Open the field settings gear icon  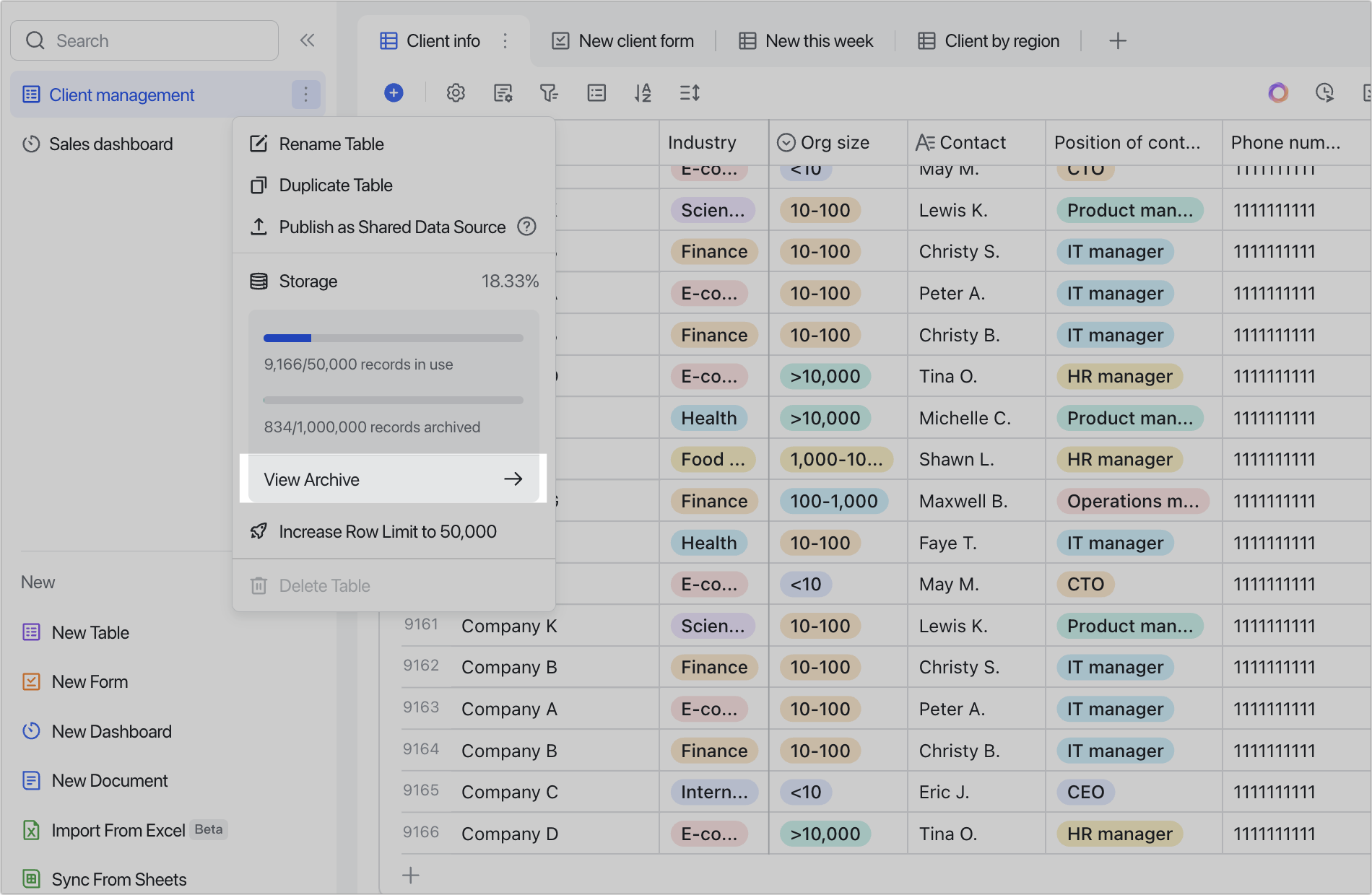tap(456, 92)
